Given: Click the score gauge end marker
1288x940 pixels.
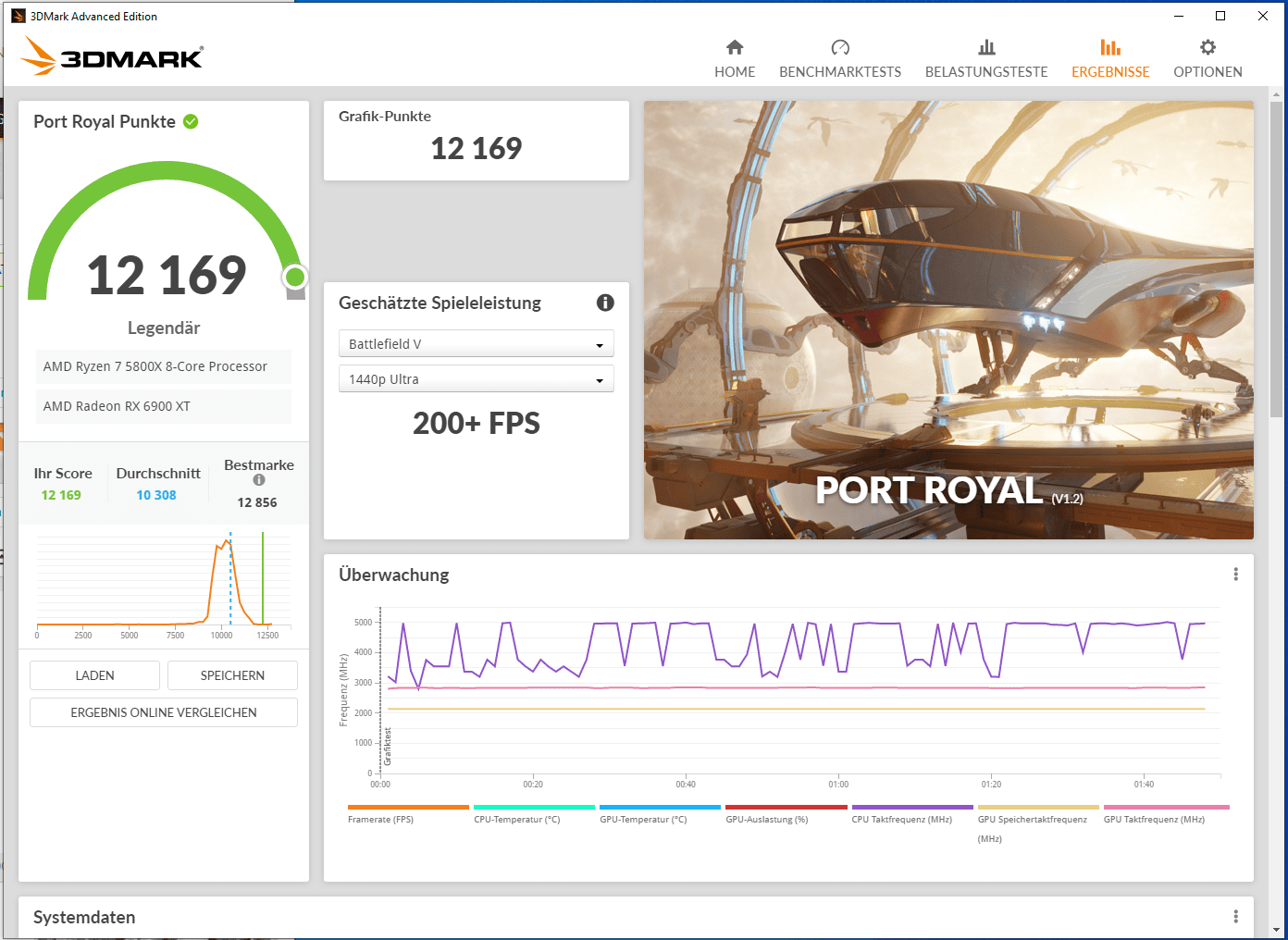Looking at the screenshot, I should point(295,277).
